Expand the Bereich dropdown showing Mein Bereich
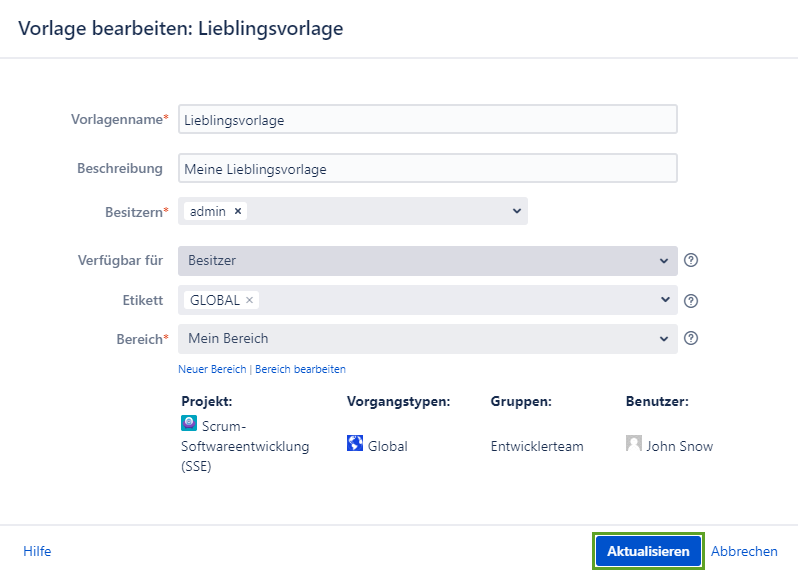Image resolution: width=798 pixels, height=570 pixels. [664, 339]
